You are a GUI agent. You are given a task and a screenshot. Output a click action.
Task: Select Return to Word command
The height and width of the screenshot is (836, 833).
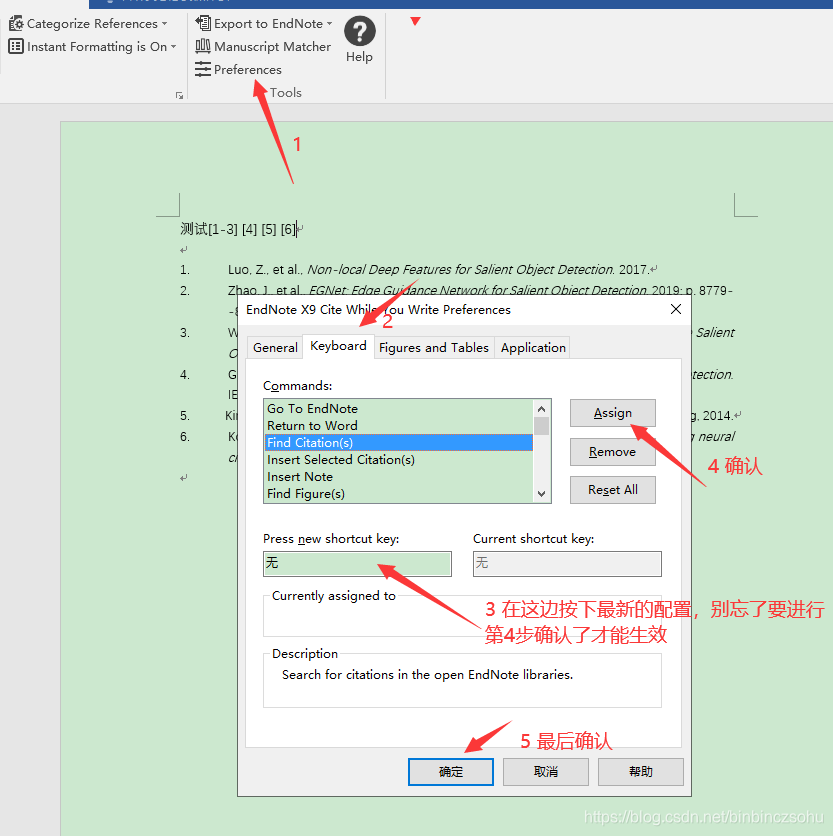point(398,425)
